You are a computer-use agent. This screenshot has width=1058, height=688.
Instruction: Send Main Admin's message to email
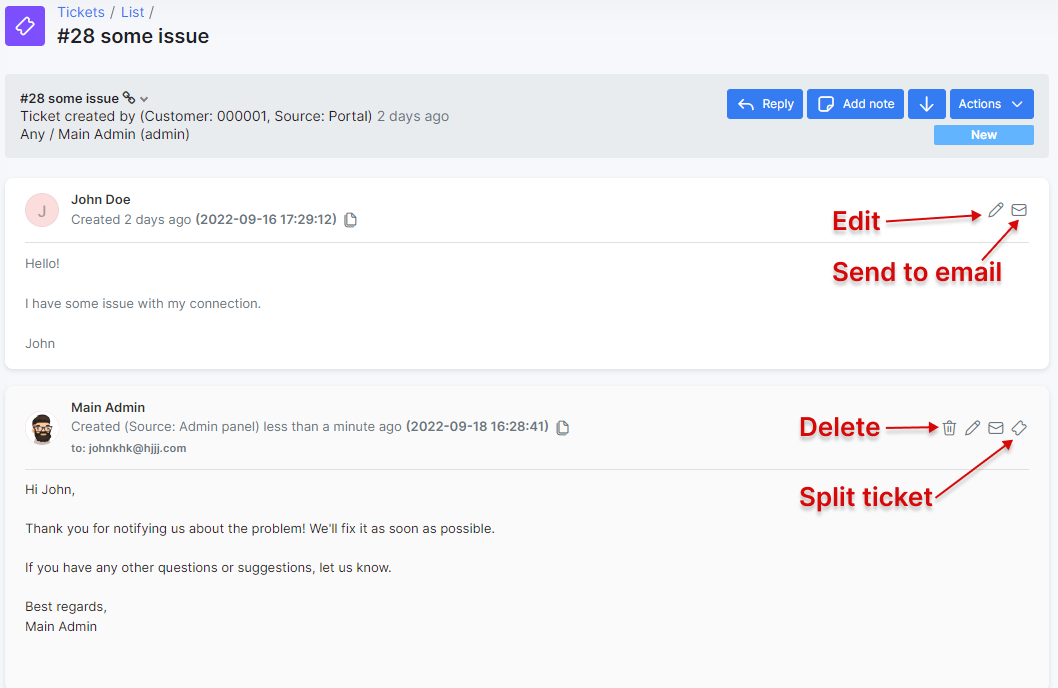pyautogui.click(x=996, y=428)
